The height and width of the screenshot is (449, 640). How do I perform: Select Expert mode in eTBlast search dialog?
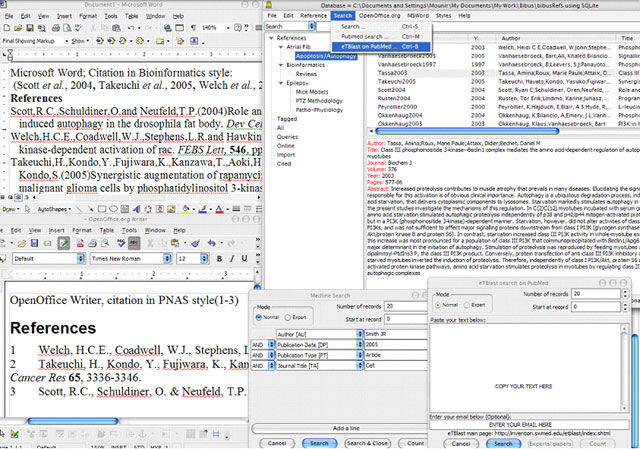pos(467,305)
